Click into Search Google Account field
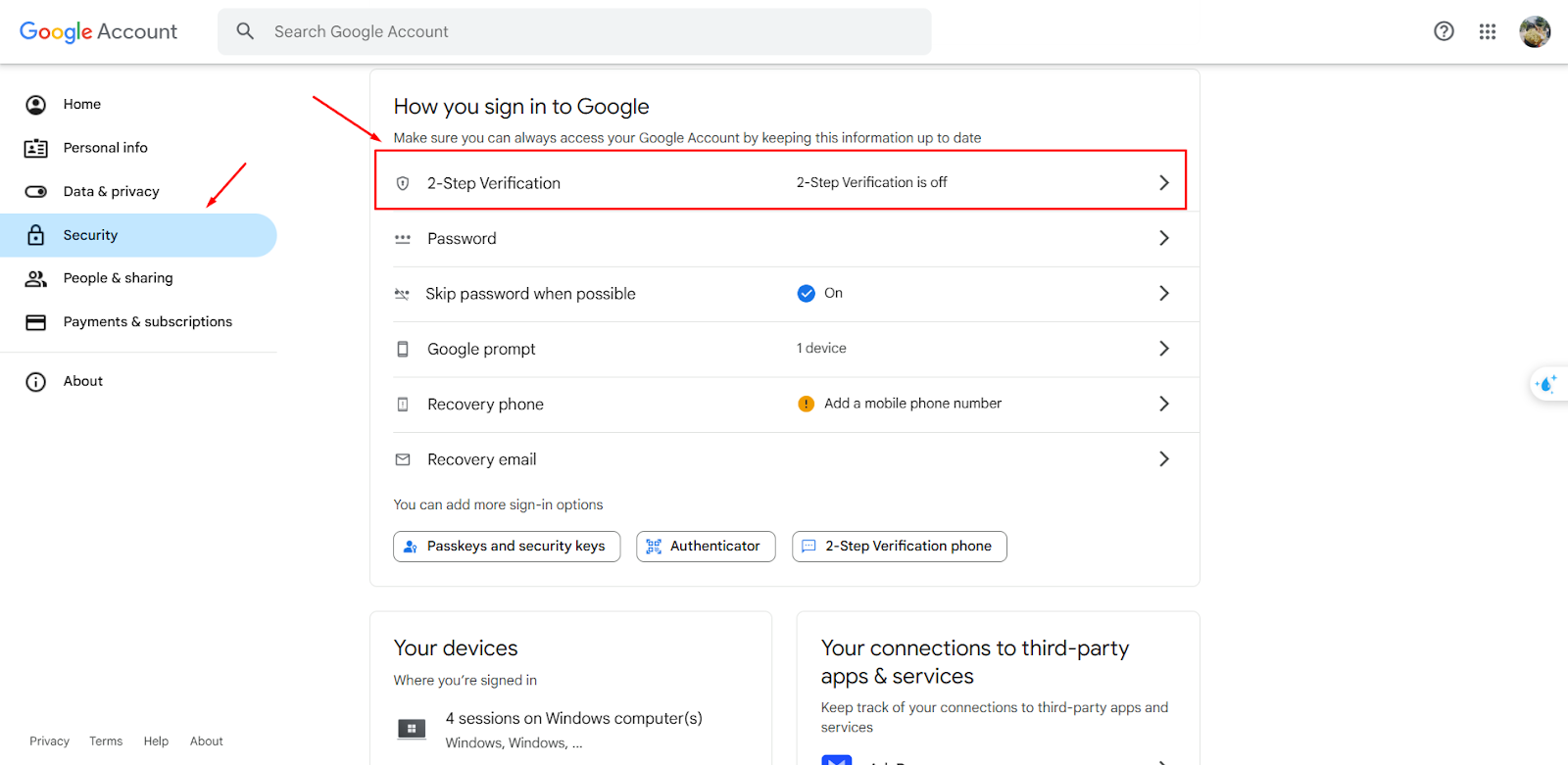The width and height of the screenshot is (1568, 765). pyautogui.click(x=574, y=31)
